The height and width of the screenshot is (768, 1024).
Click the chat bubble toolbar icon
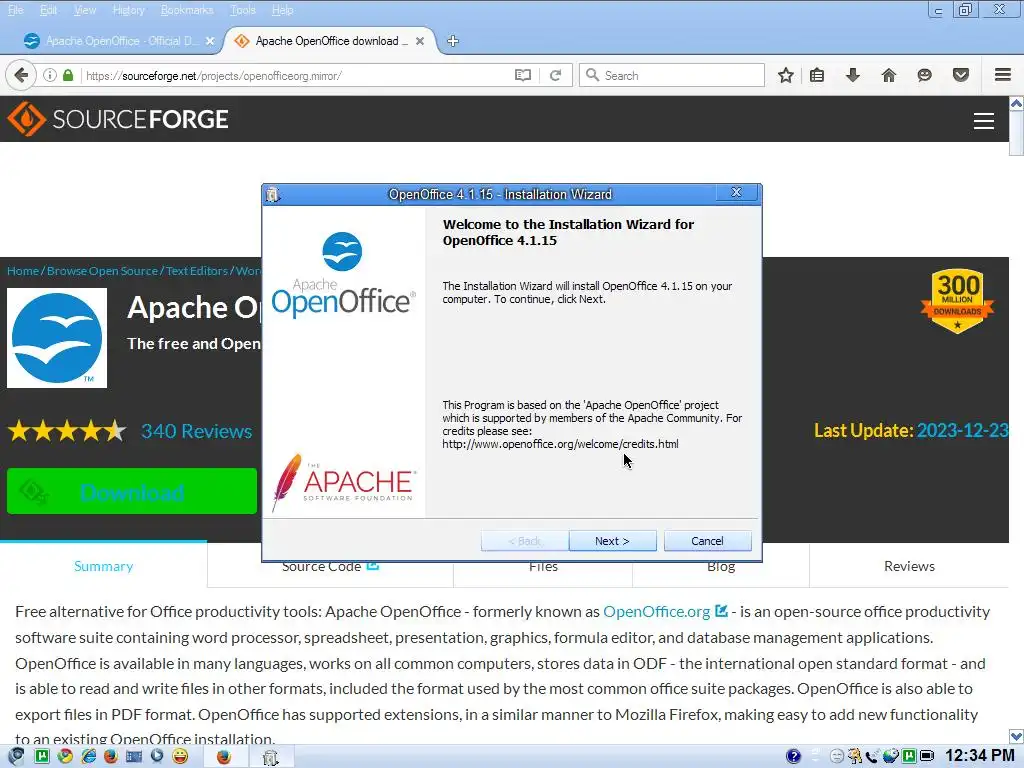click(x=925, y=75)
